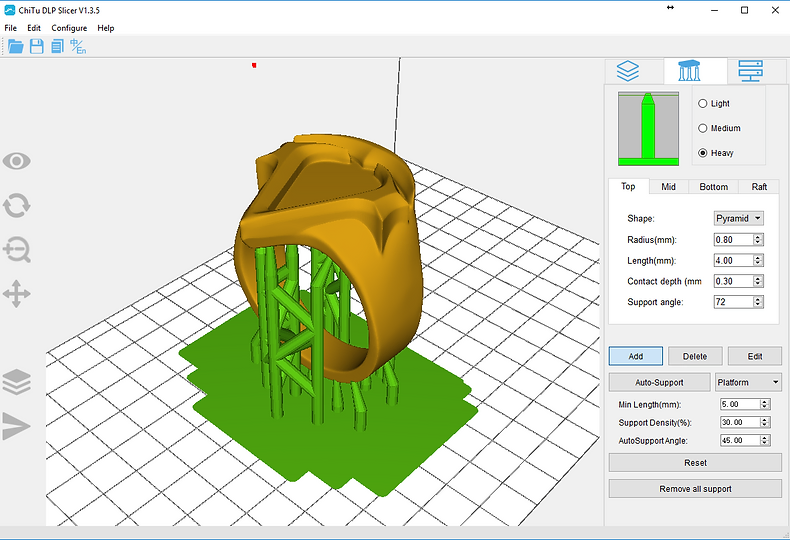The width and height of the screenshot is (790, 540).
Task: Open the machine settings panel tab
Action: (751, 71)
